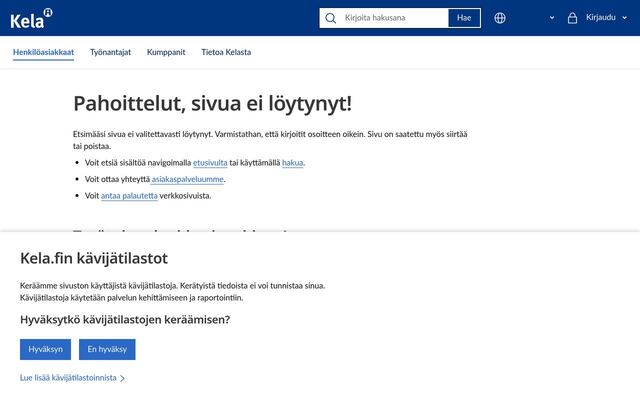Expand the Kirjaudu login dropdown

(x=607, y=18)
